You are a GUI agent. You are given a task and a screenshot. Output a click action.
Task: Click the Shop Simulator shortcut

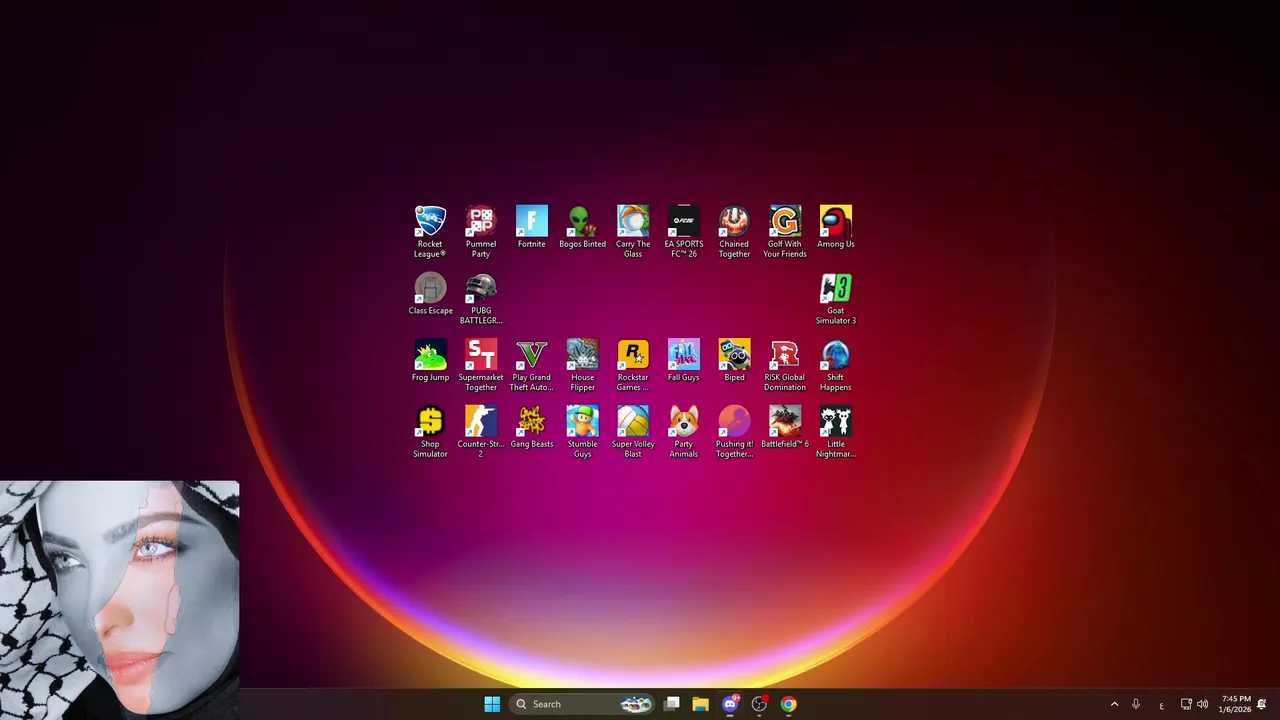430,432
